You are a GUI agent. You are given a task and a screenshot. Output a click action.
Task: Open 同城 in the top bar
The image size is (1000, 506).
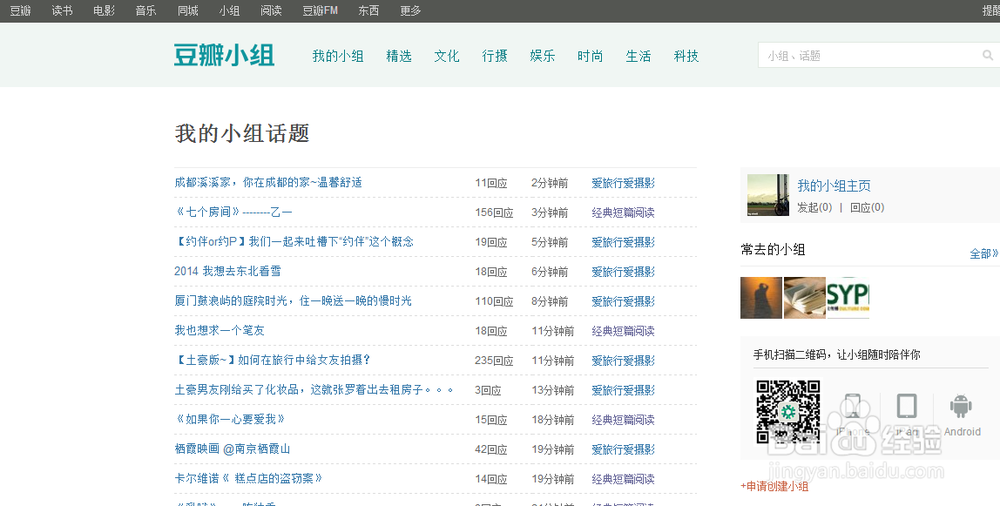click(188, 11)
